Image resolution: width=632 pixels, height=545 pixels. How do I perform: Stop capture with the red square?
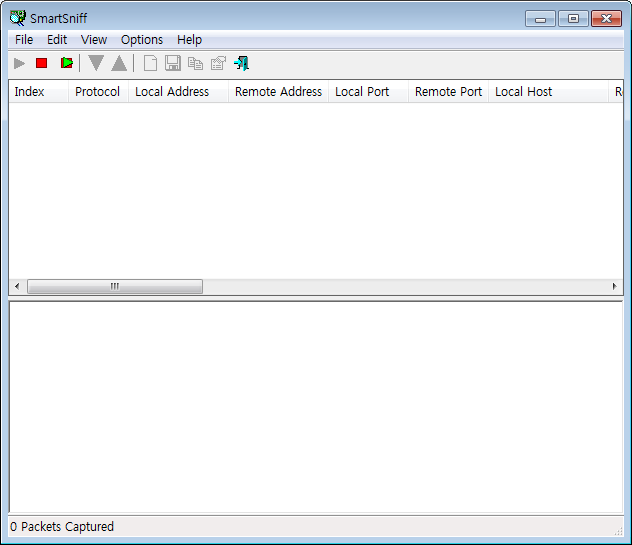click(42, 63)
